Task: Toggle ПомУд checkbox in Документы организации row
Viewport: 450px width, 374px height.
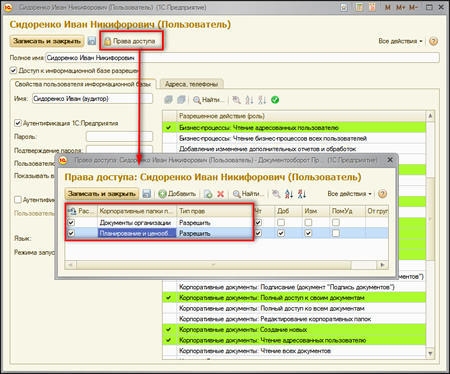Action: 336,222
